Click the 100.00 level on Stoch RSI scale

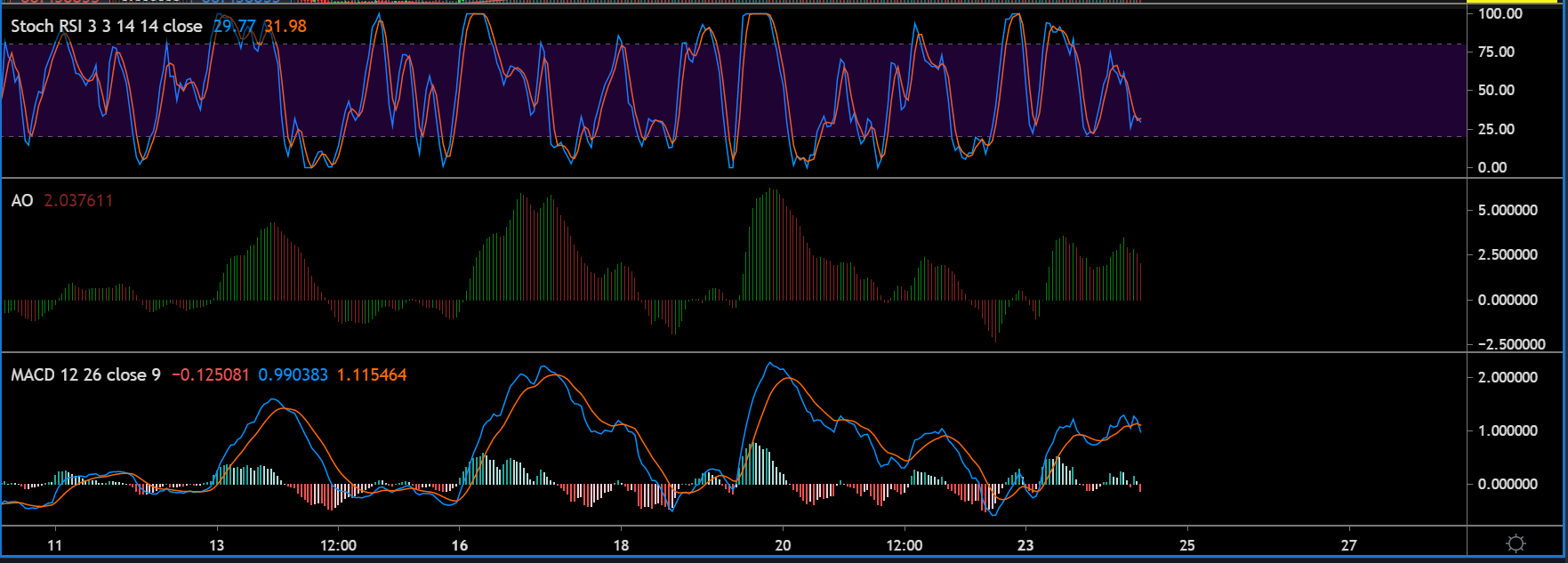pyautogui.click(x=1500, y=13)
